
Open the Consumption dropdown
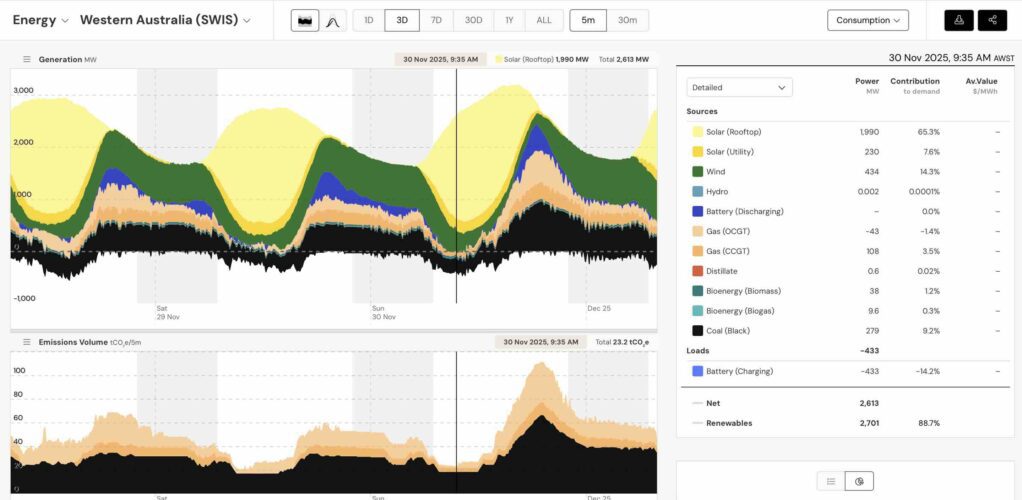pos(867,20)
